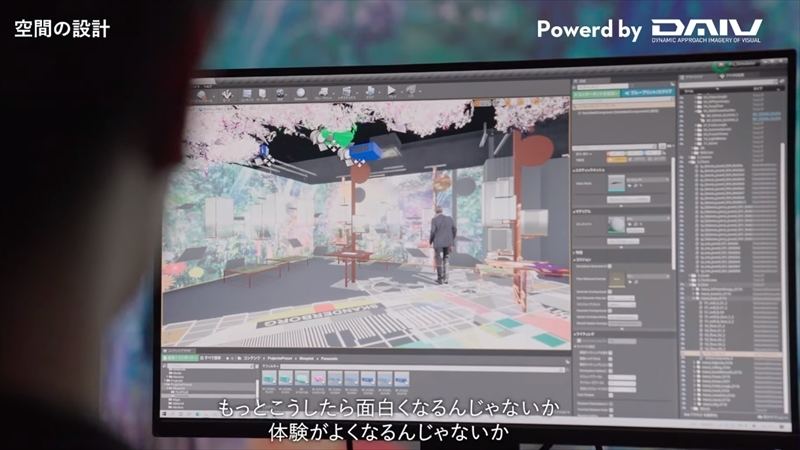
Task: Click the folder tree search field in Content Browser
Action: pos(209,366)
